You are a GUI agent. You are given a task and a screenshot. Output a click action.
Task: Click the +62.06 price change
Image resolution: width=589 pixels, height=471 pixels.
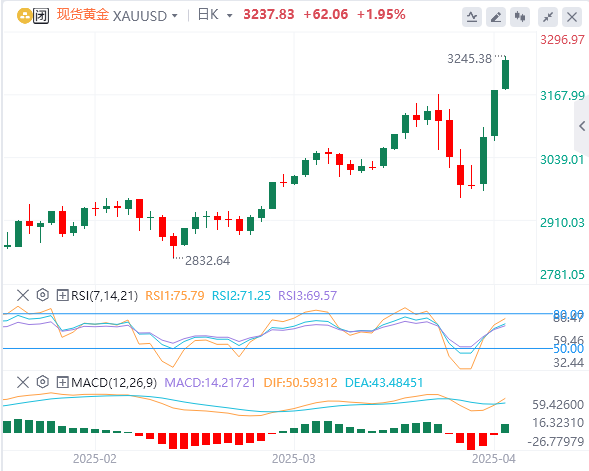click(x=326, y=15)
